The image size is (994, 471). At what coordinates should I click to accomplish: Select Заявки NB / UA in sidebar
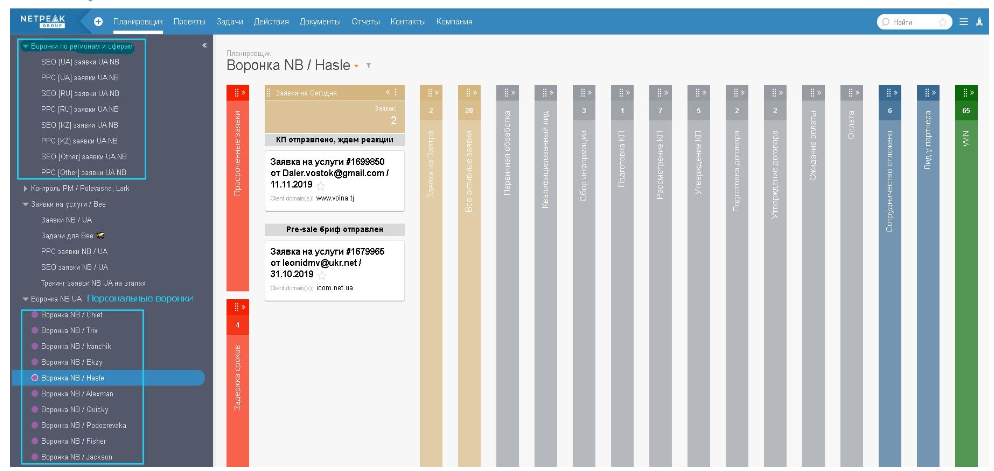tap(67, 220)
